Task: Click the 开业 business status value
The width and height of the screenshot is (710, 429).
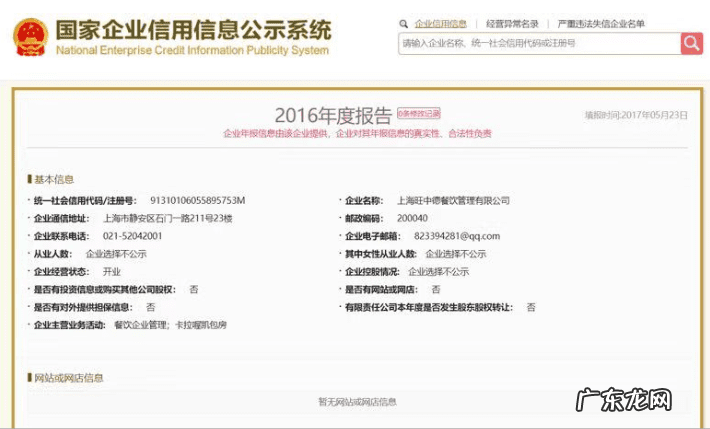Action: (x=112, y=272)
